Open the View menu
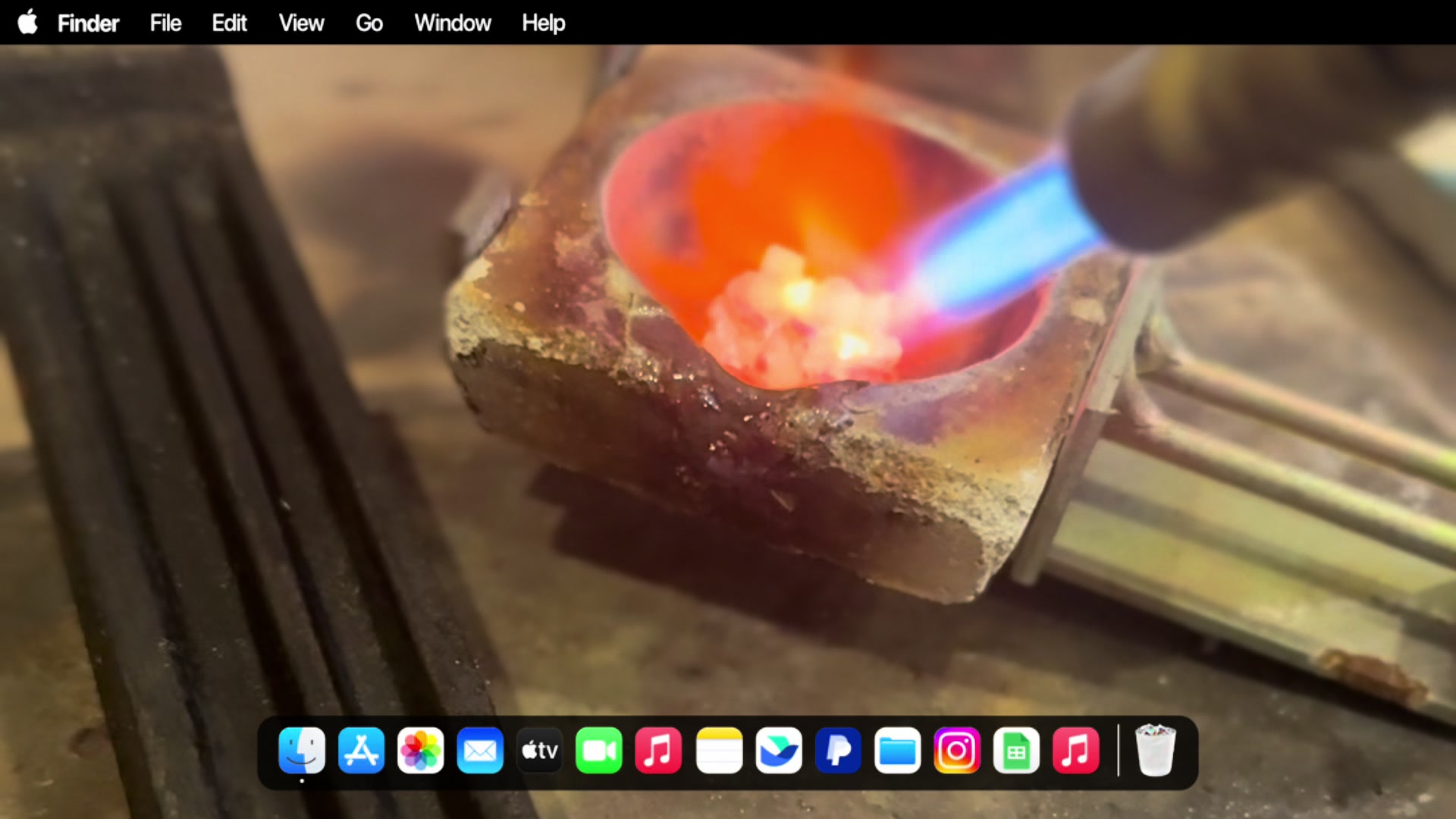1456x819 pixels. click(301, 23)
